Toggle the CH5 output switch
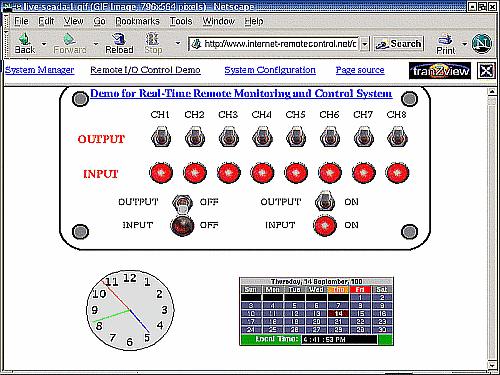 pos(296,137)
